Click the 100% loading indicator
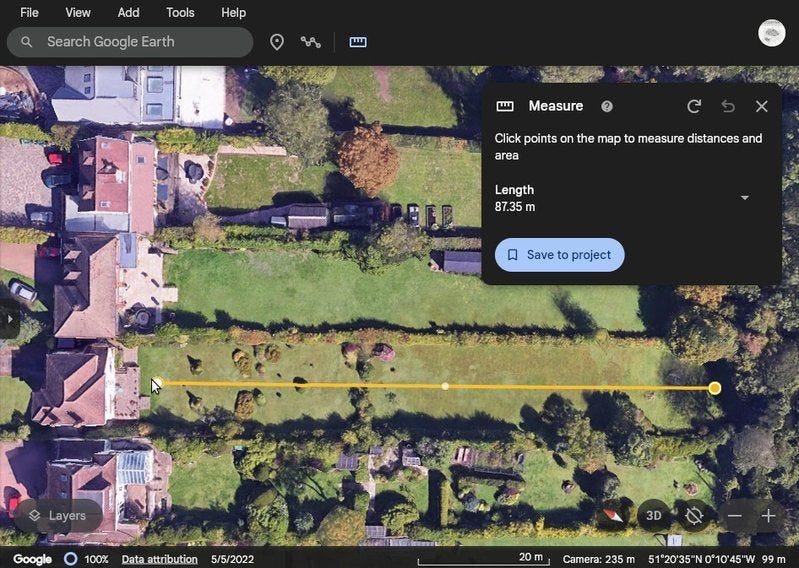Viewport: 799px width, 568px height. click(x=87, y=559)
